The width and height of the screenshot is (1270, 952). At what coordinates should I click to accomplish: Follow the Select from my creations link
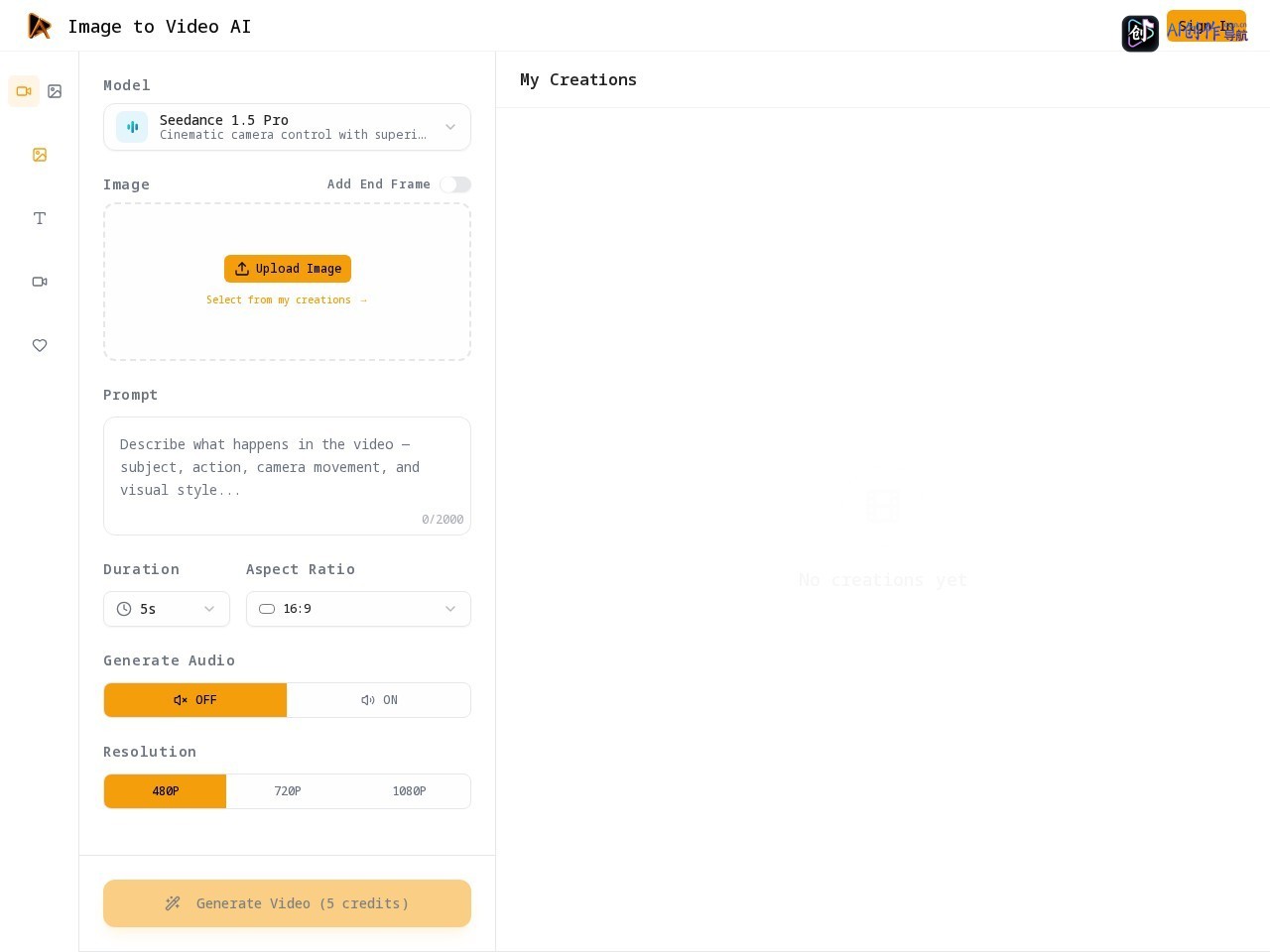tap(287, 299)
